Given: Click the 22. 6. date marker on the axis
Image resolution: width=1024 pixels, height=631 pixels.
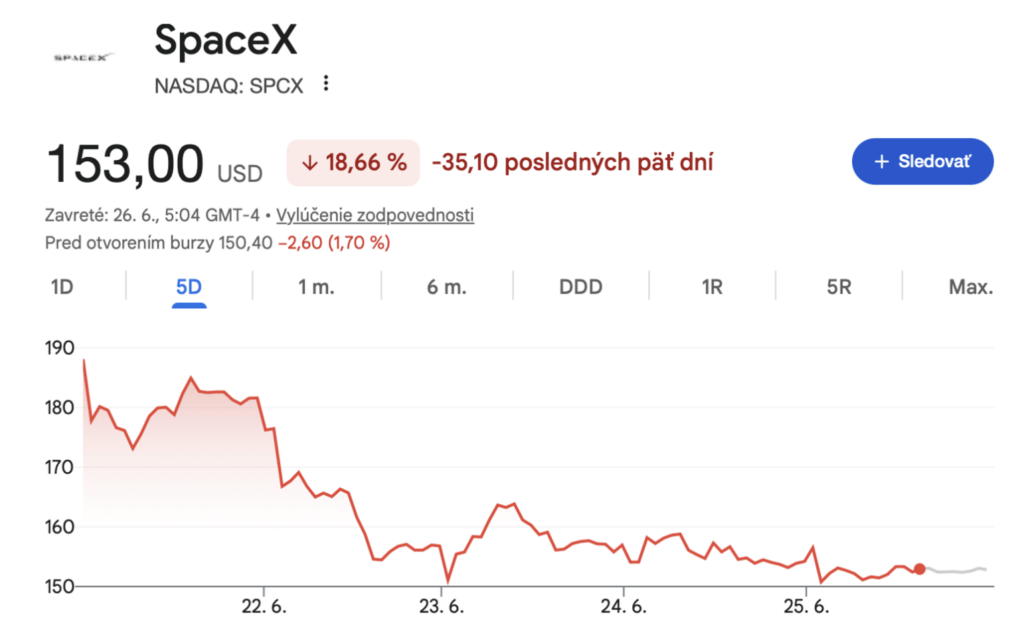Looking at the screenshot, I should click(x=264, y=606).
